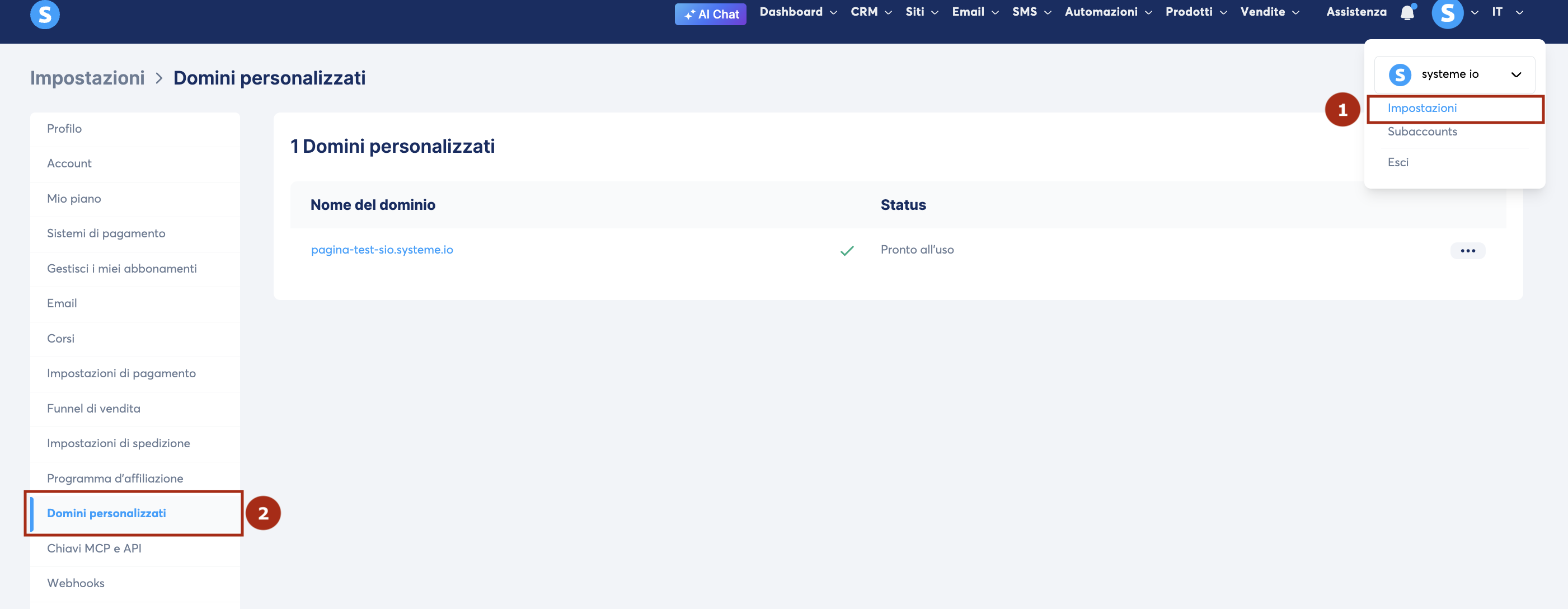Image resolution: width=1568 pixels, height=609 pixels.
Task: Open the notifications bell icon
Action: click(x=1407, y=12)
